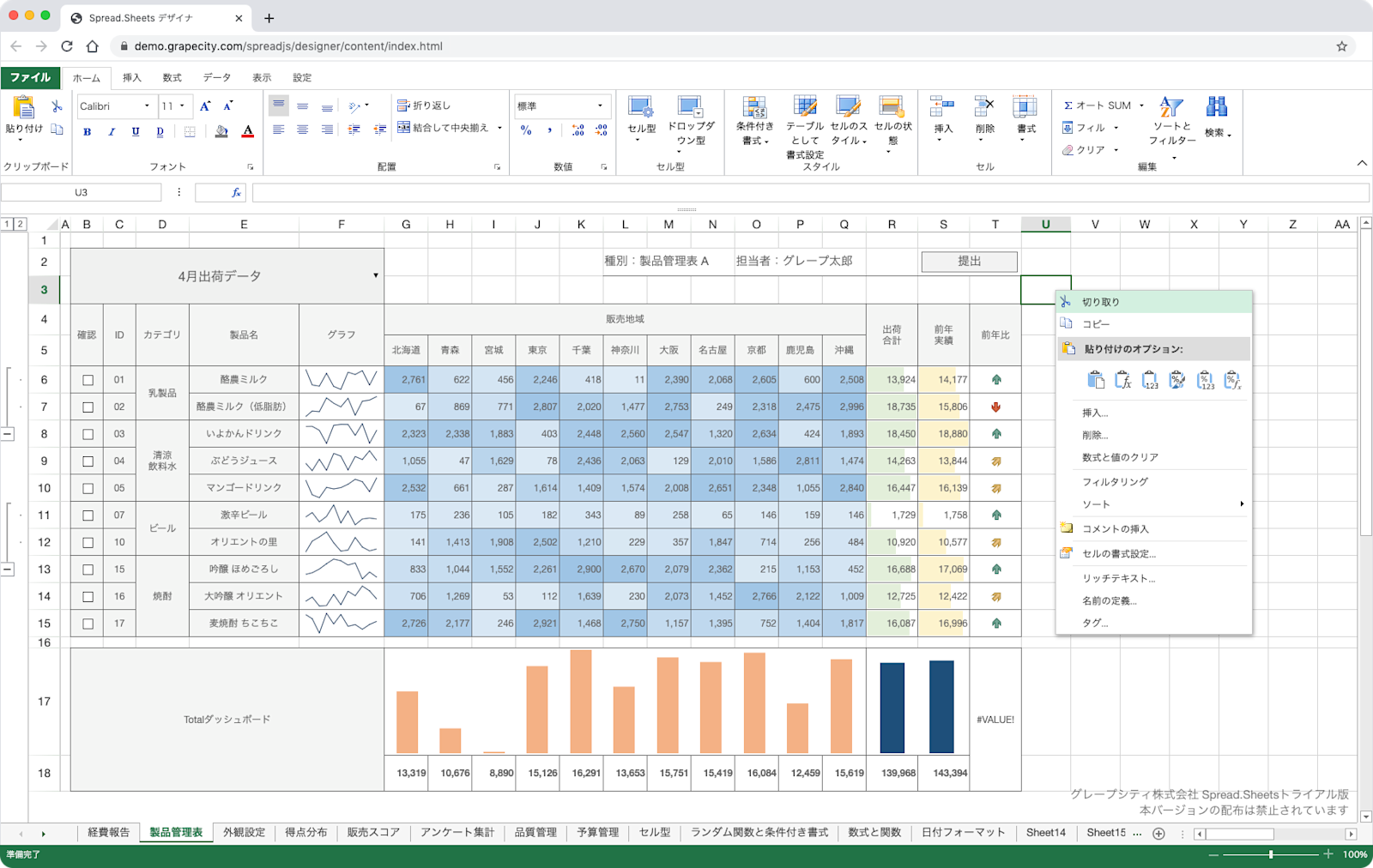Expand the オート SUM dropdown arrow
The image size is (1373, 868).
[x=1141, y=105]
